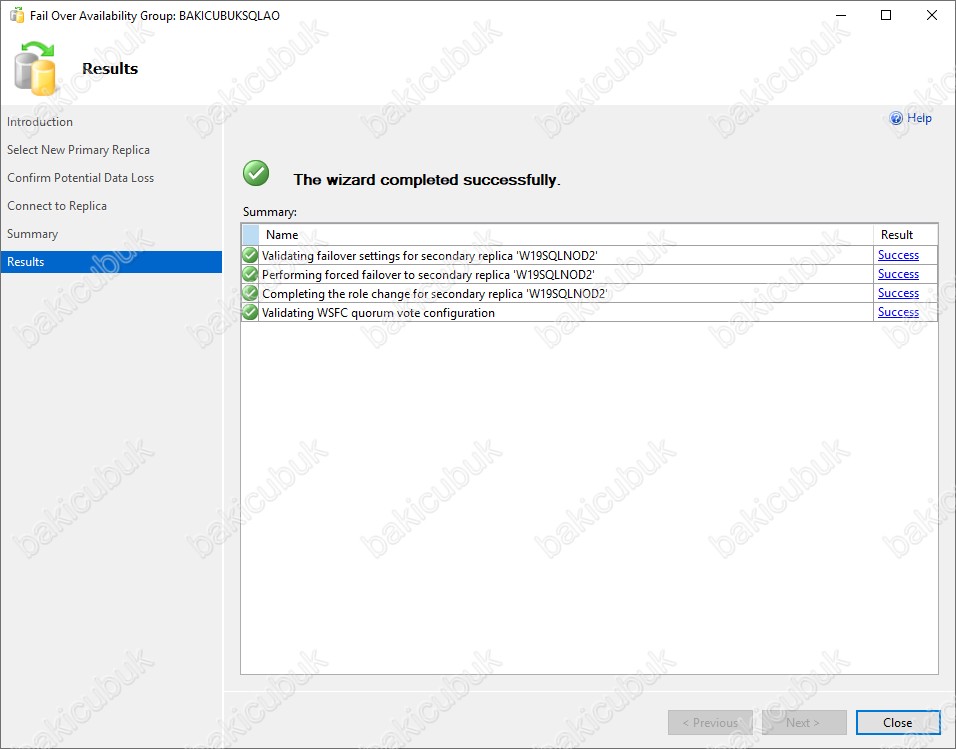Select the Results page in sidebar

click(111, 262)
